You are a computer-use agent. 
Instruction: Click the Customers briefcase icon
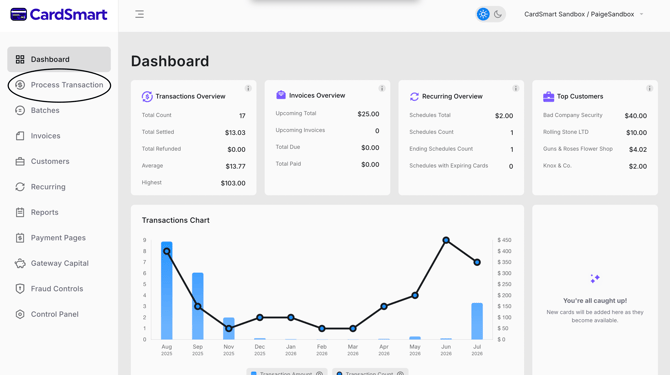(x=20, y=161)
